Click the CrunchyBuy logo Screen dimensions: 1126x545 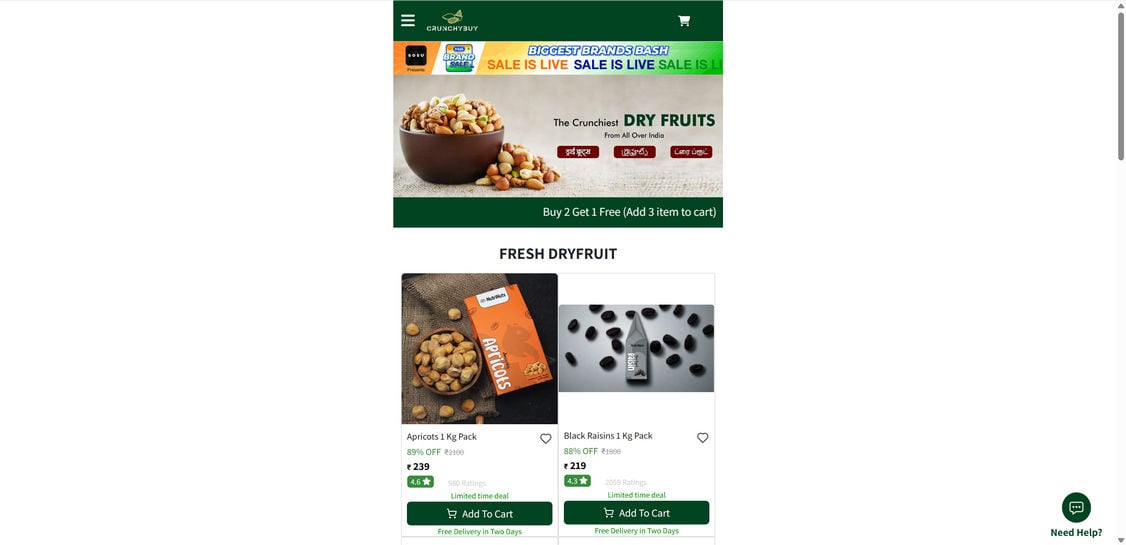click(452, 21)
